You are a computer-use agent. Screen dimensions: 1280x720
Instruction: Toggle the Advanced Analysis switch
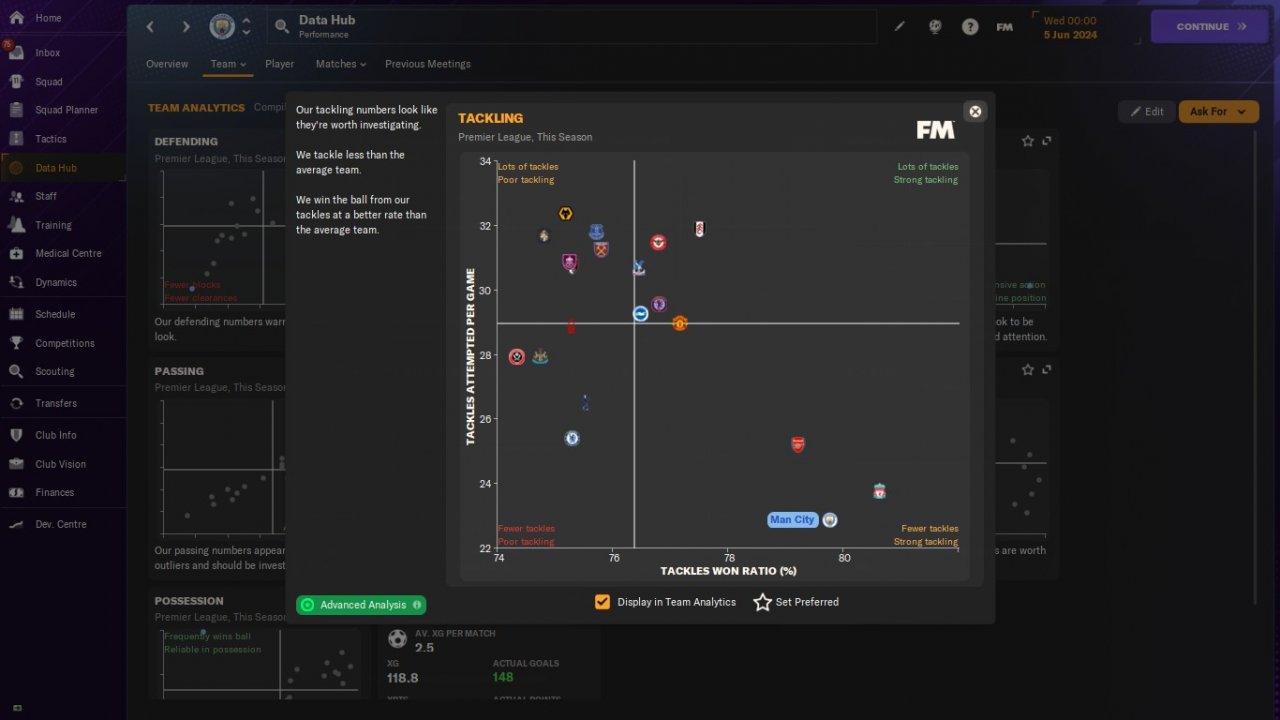361,605
